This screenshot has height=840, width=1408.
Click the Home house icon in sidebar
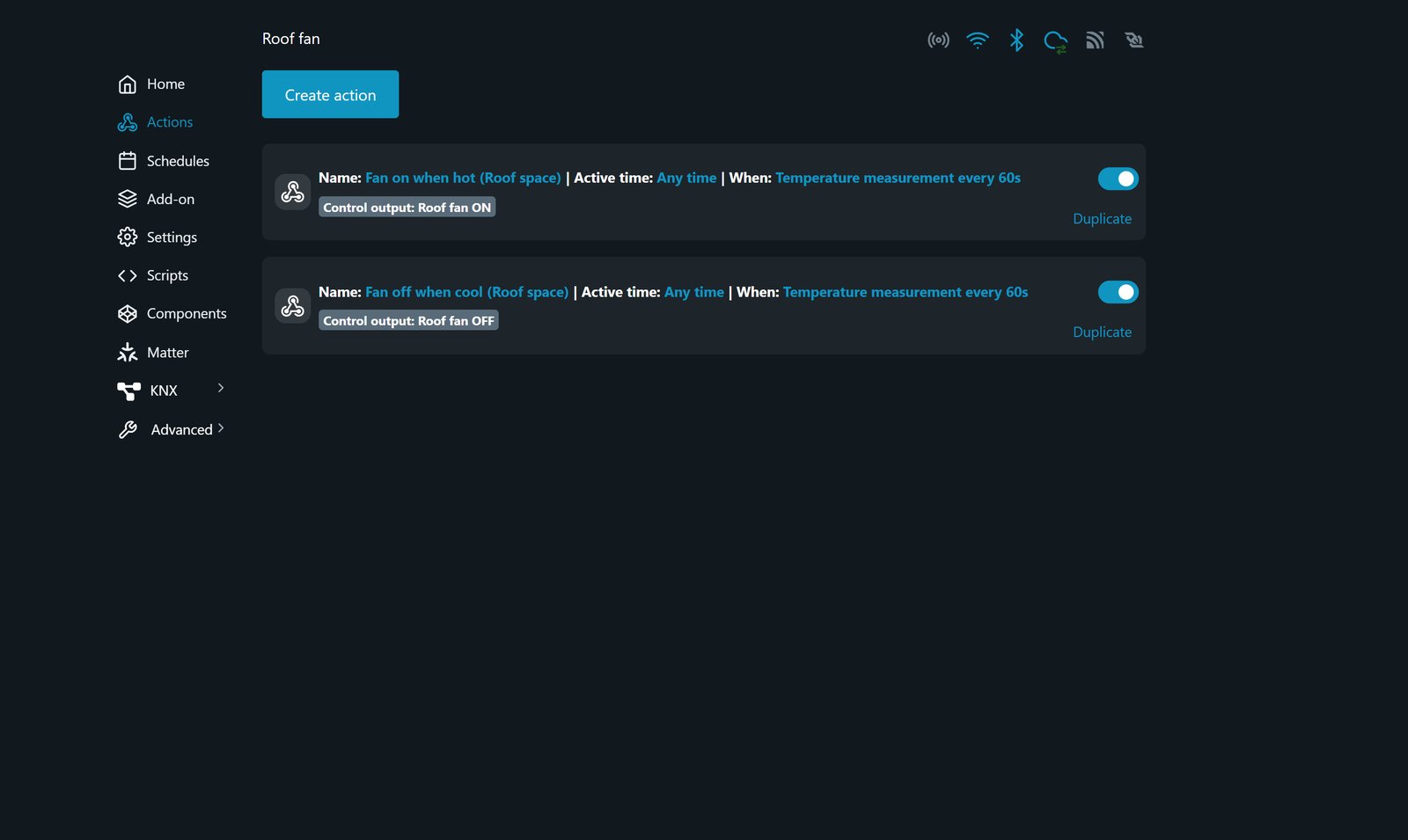coord(128,84)
